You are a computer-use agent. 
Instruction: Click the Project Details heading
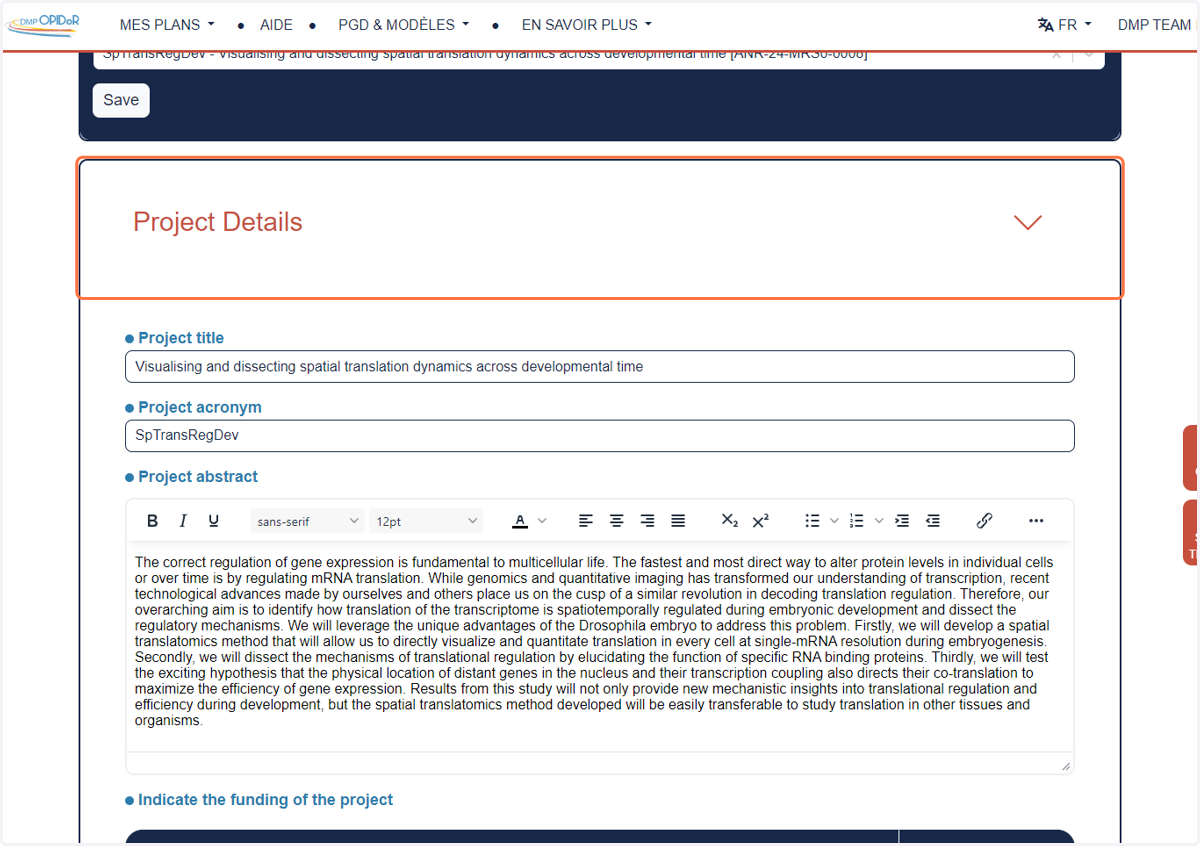tap(218, 222)
